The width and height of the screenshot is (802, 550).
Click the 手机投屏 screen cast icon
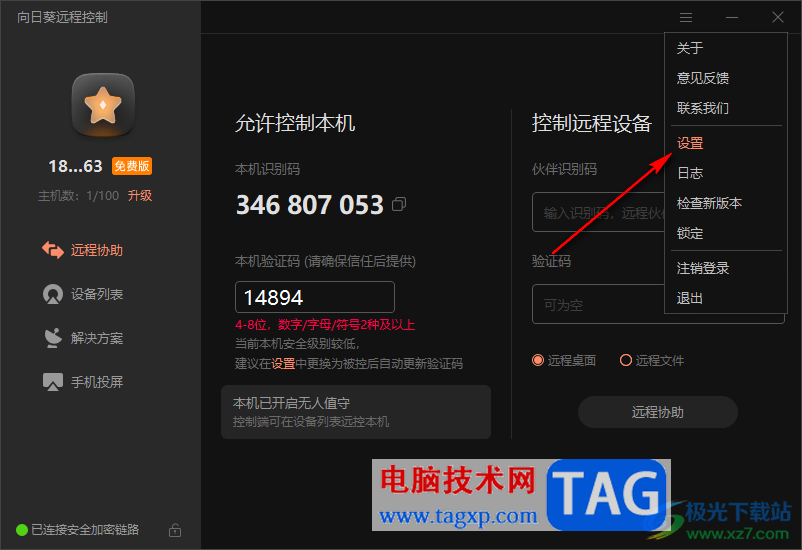(53, 382)
